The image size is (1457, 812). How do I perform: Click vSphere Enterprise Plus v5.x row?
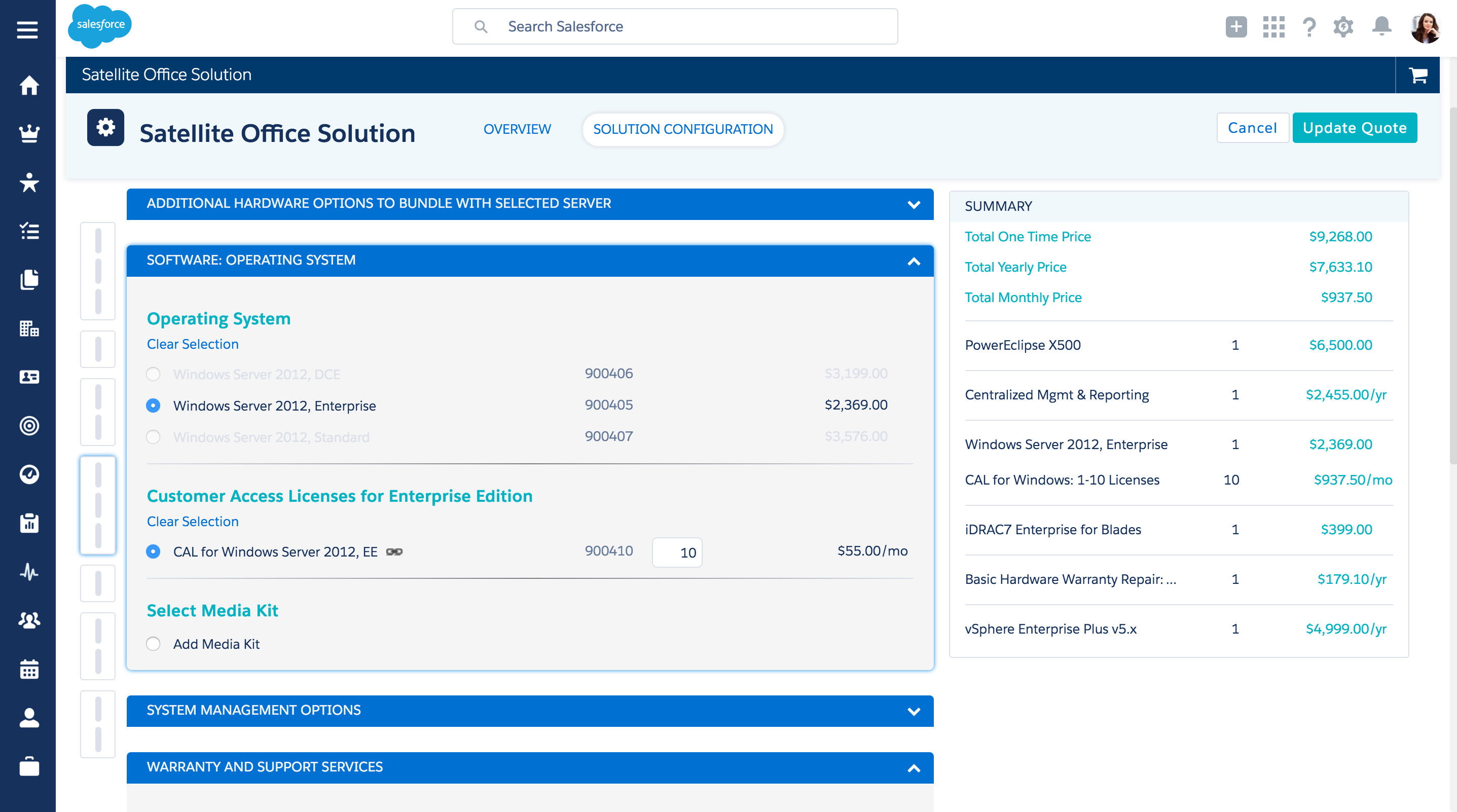[x=1179, y=630]
